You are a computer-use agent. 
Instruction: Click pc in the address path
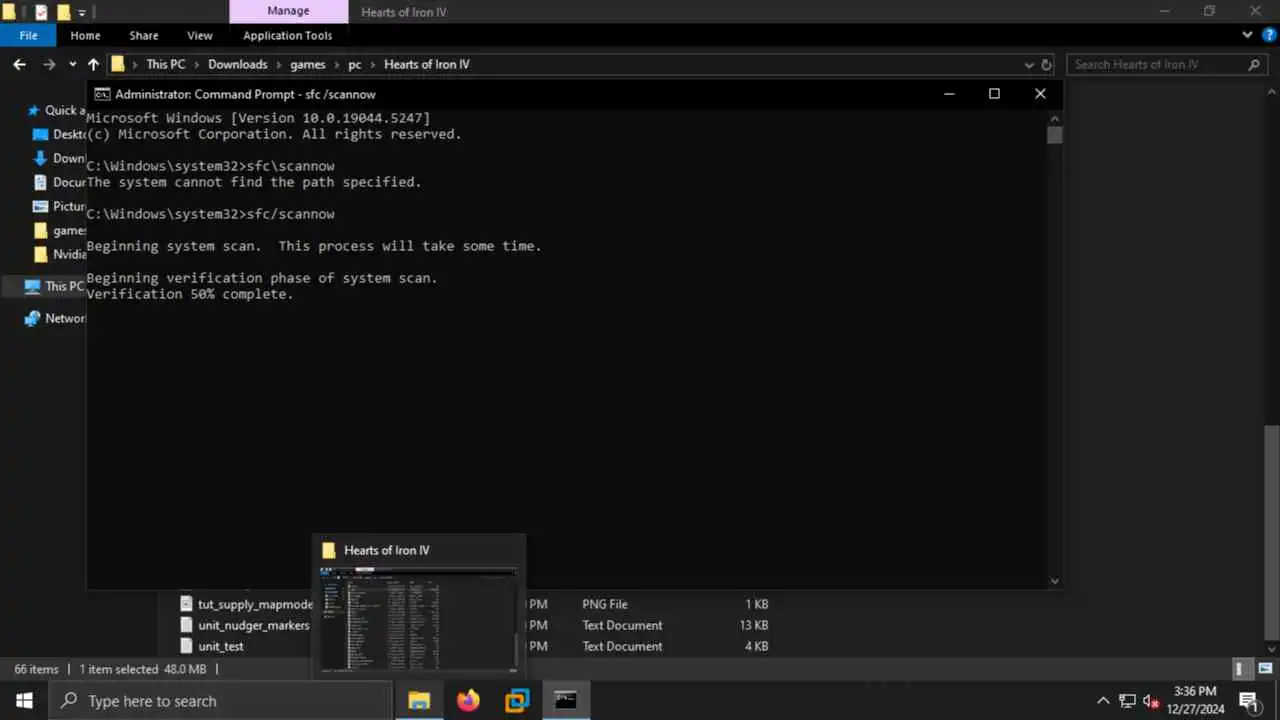click(x=355, y=64)
